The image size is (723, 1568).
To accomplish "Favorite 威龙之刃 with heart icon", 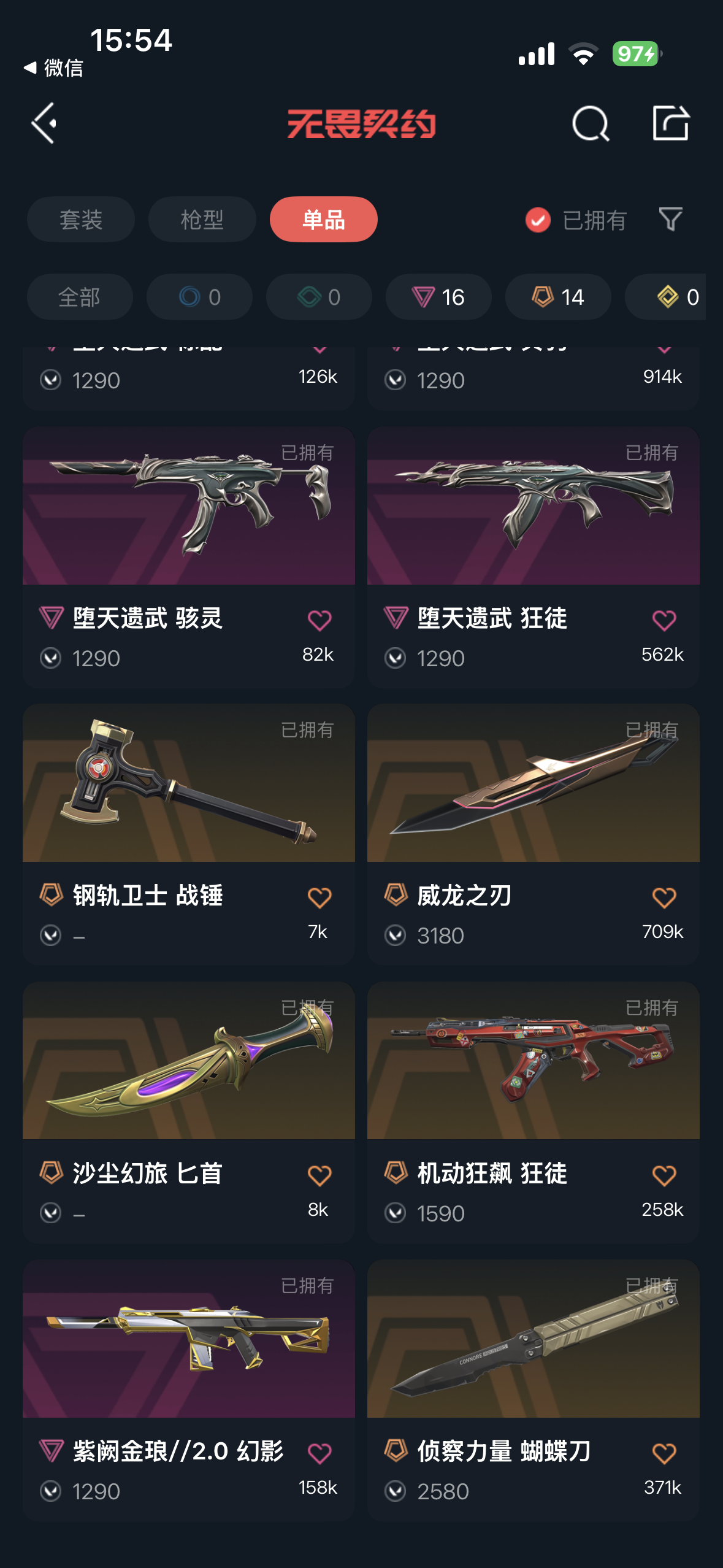I will tap(664, 897).
